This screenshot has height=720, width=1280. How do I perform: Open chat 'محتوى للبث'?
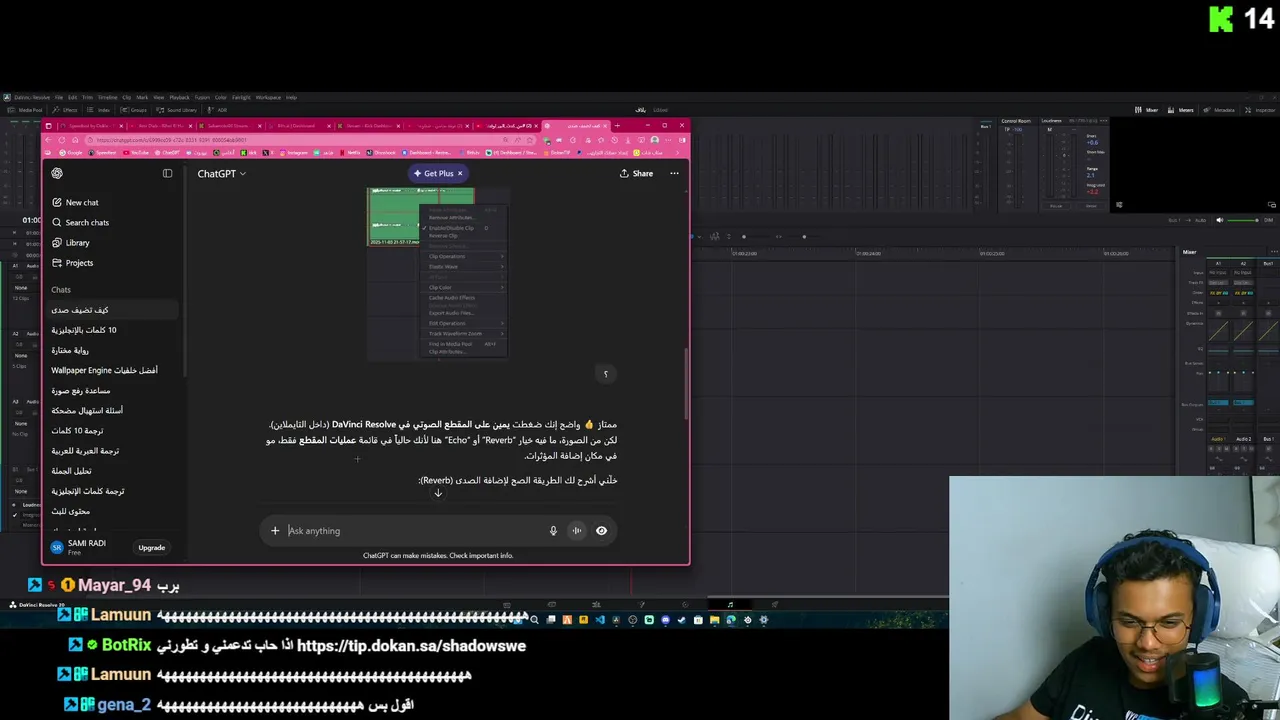(x=70, y=511)
